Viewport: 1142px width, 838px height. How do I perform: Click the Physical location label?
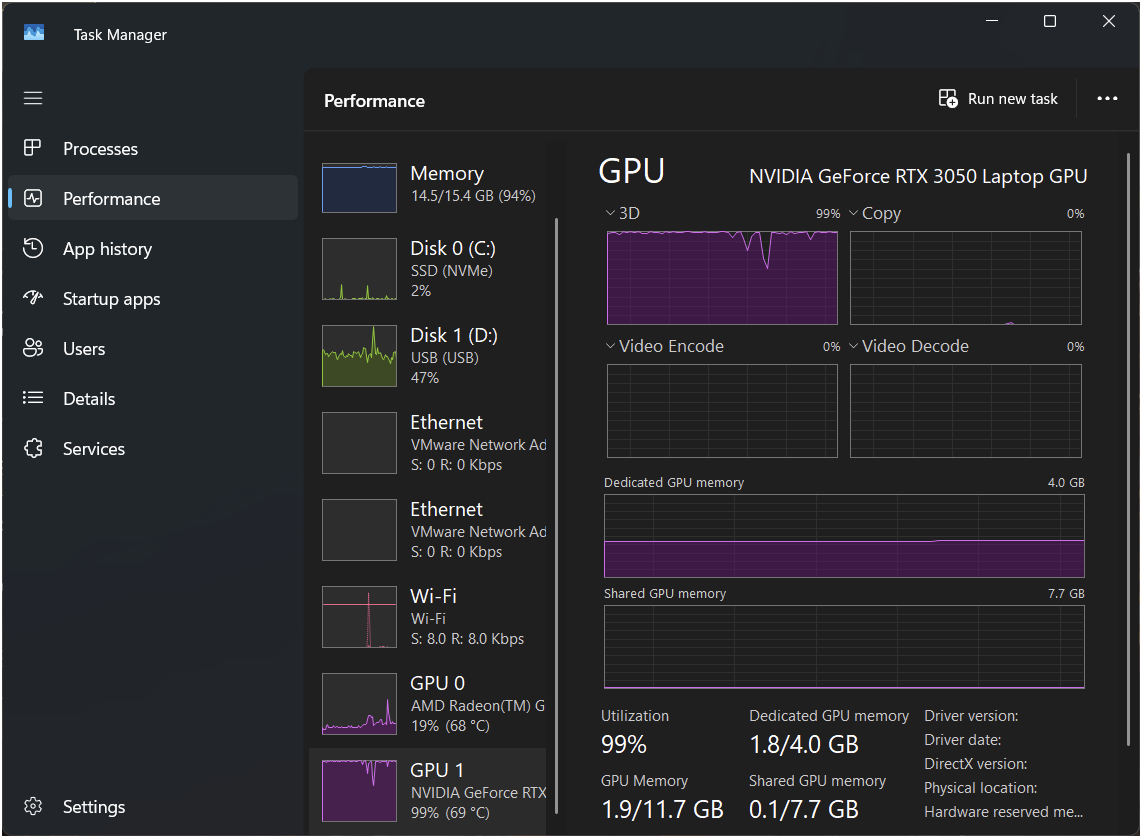pos(980,788)
